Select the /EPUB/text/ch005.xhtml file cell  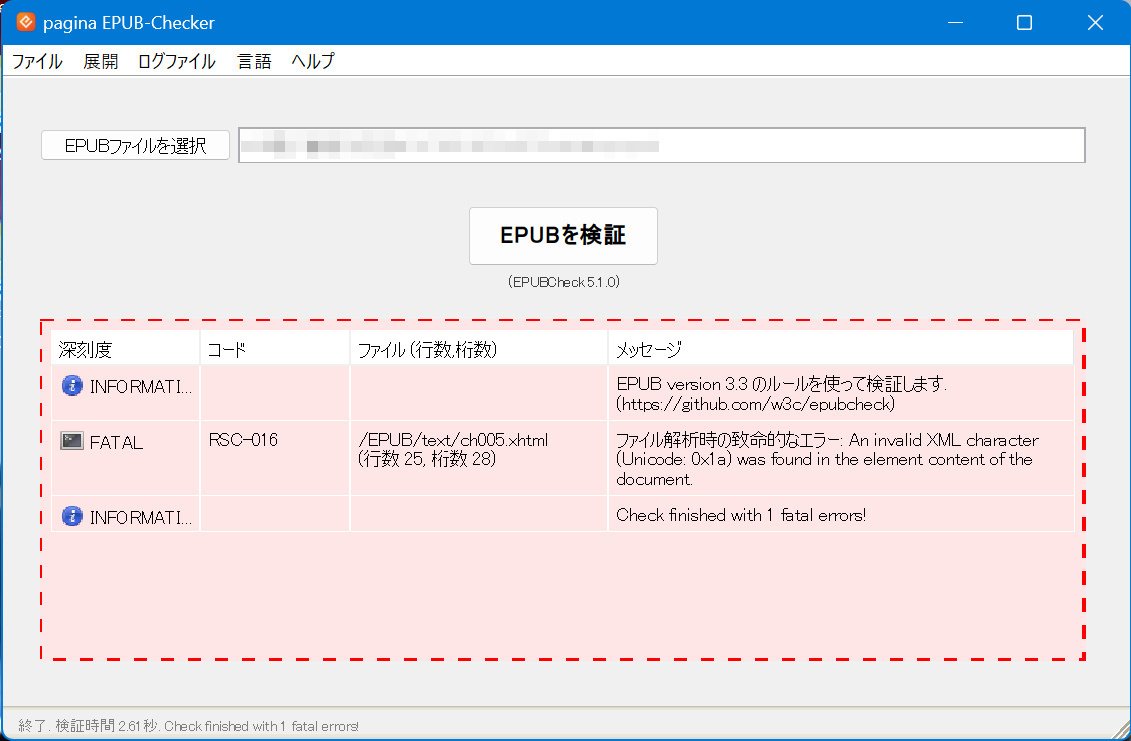coord(479,458)
